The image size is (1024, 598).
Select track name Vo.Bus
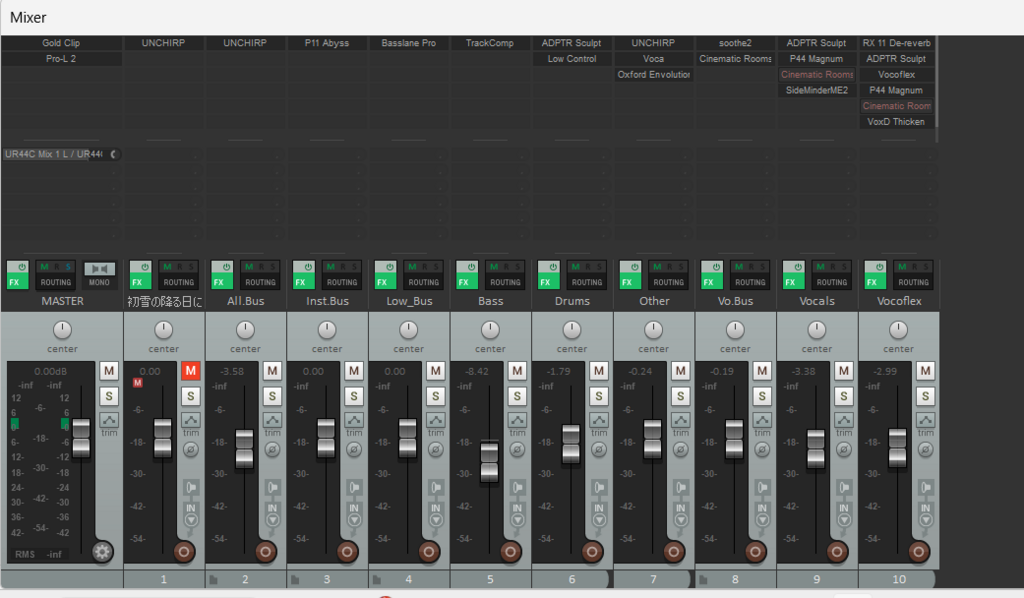click(x=735, y=301)
